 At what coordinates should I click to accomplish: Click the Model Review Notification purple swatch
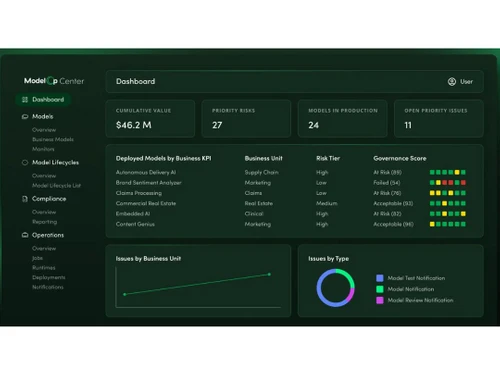click(380, 300)
